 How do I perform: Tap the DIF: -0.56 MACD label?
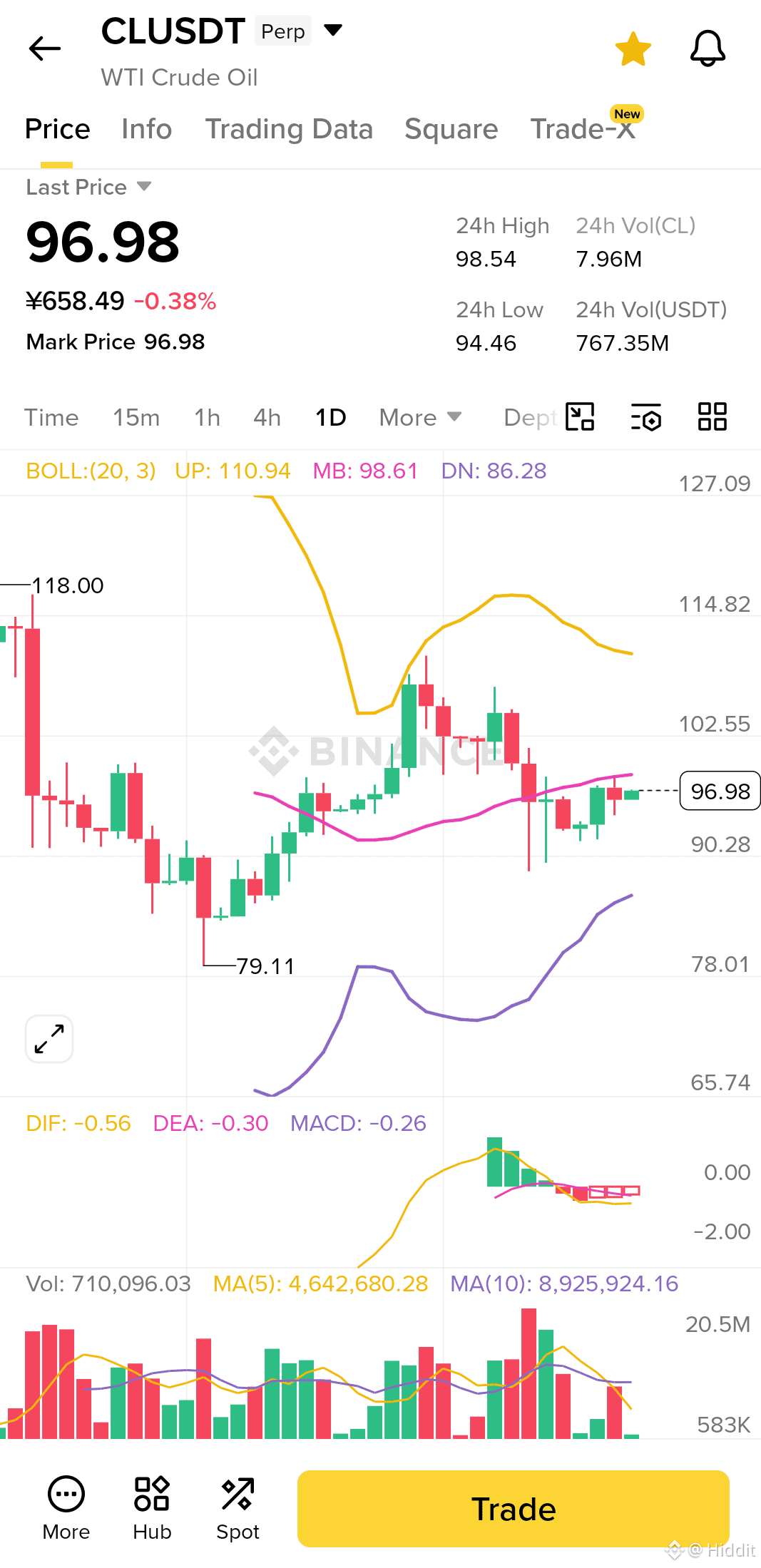pyautogui.click(x=78, y=1124)
